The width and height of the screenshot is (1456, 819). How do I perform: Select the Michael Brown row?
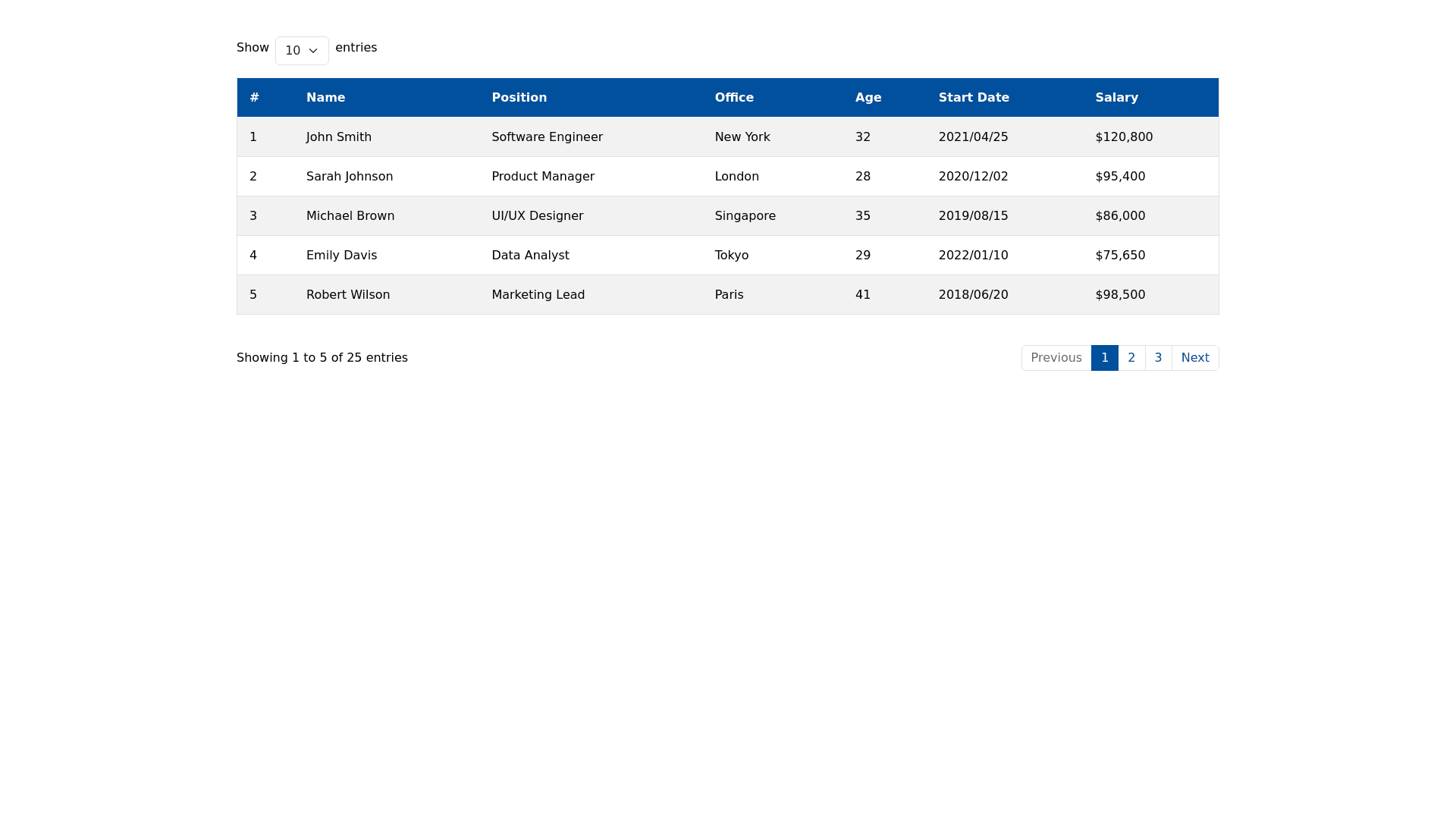coord(350,216)
